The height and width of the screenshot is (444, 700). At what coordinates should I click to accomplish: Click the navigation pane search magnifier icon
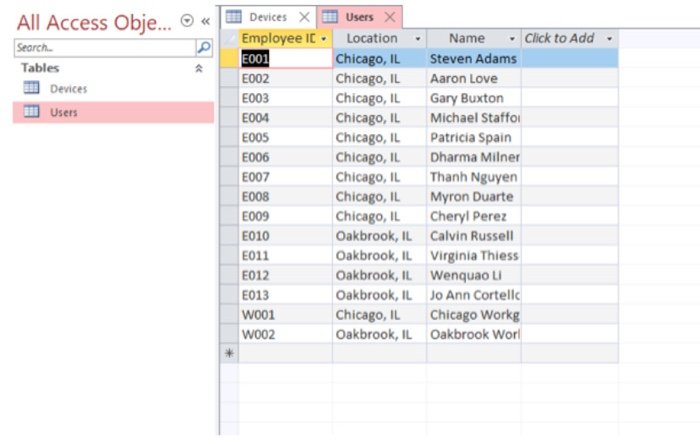pos(204,47)
